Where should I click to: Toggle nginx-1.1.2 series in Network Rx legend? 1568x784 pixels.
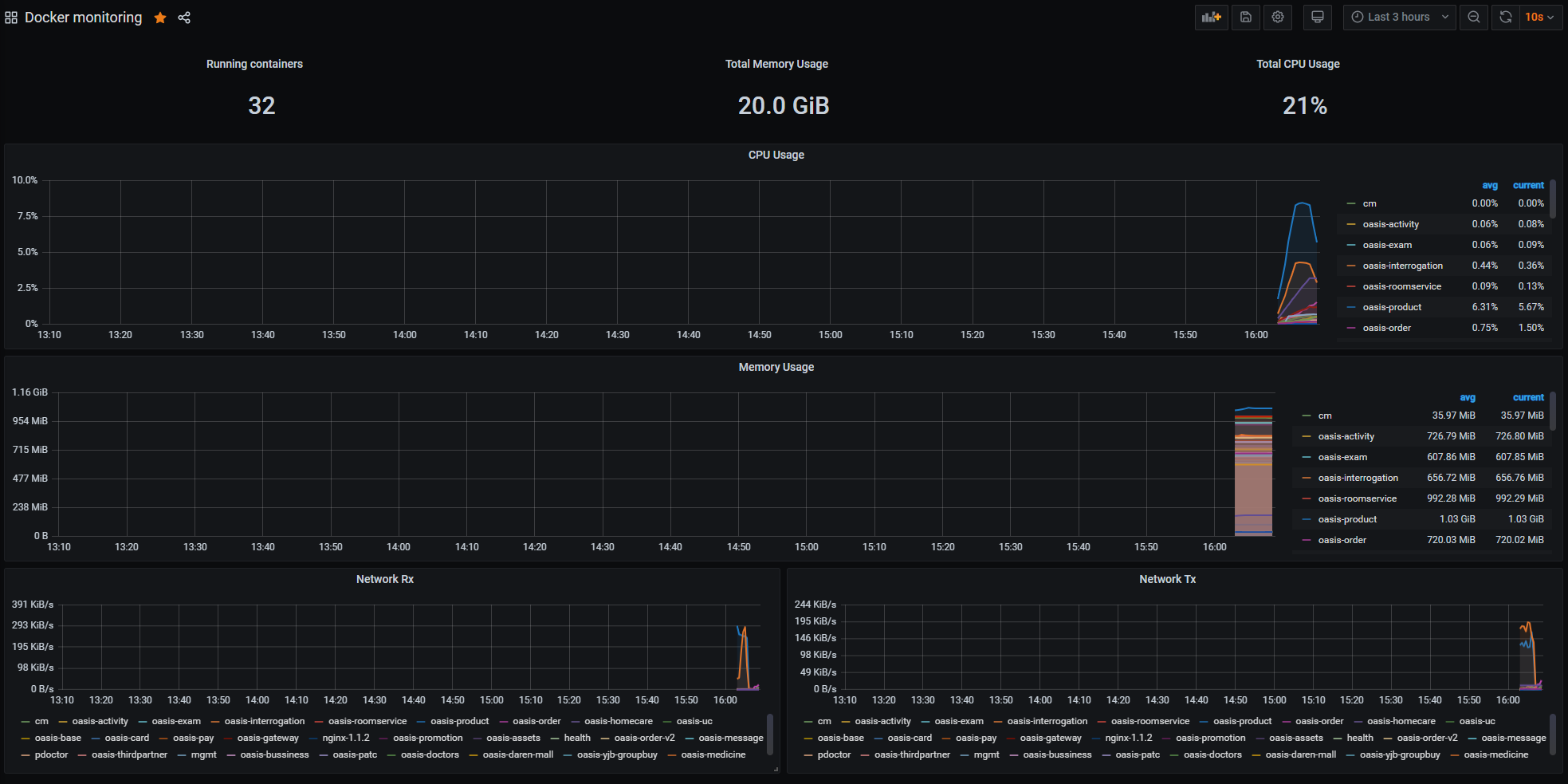(x=346, y=738)
